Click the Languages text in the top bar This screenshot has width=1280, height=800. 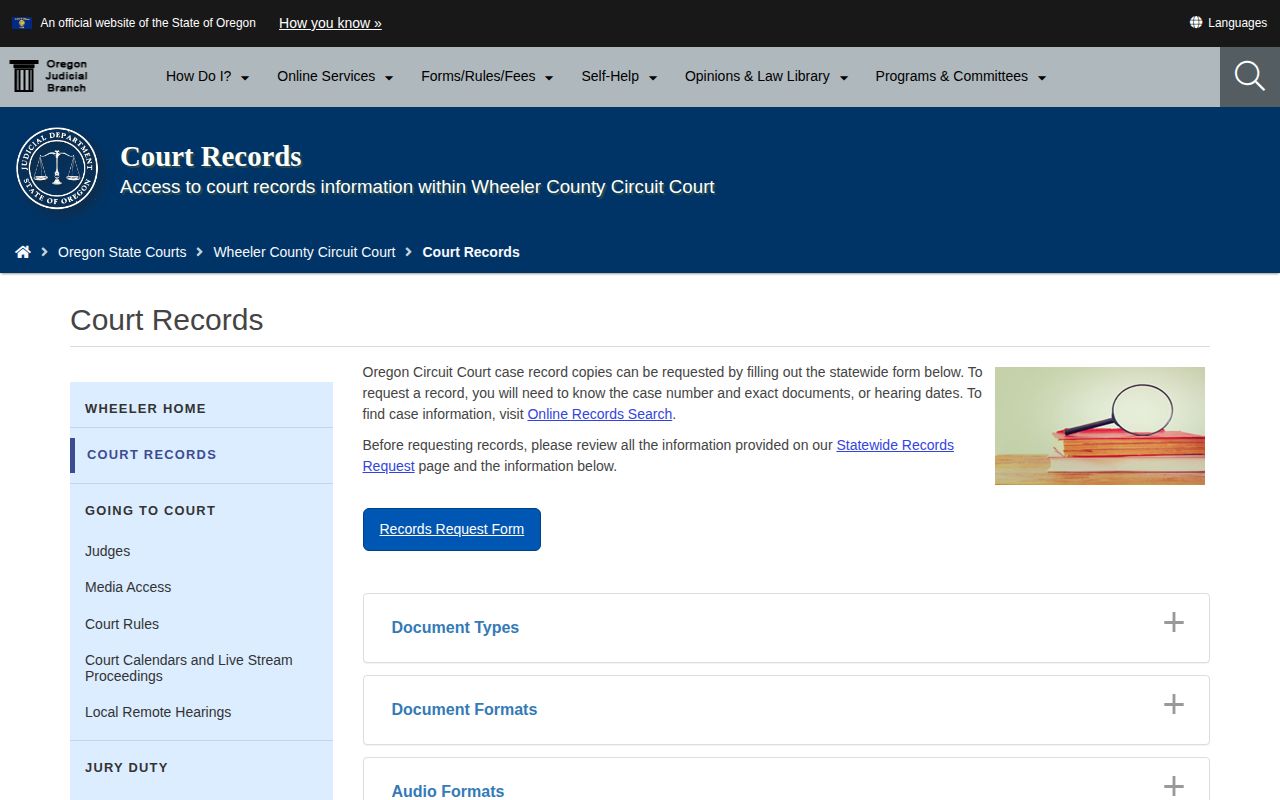(1237, 23)
